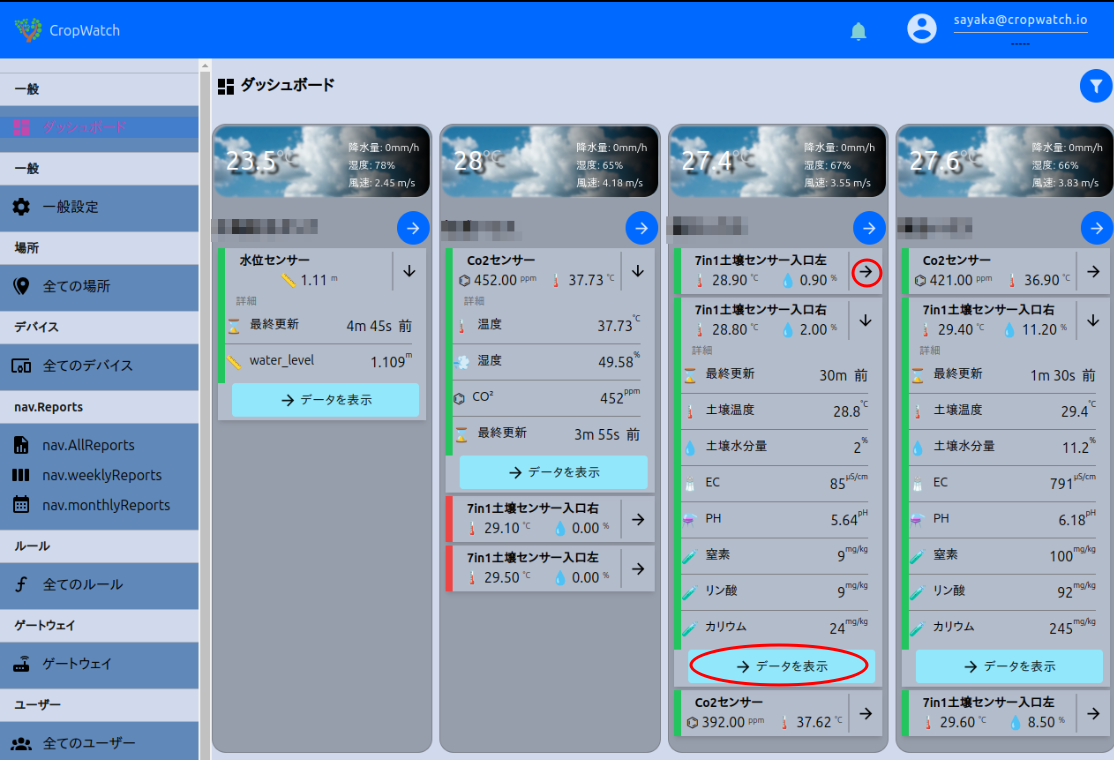Click the blue filter icon button

pyautogui.click(x=1096, y=86)
